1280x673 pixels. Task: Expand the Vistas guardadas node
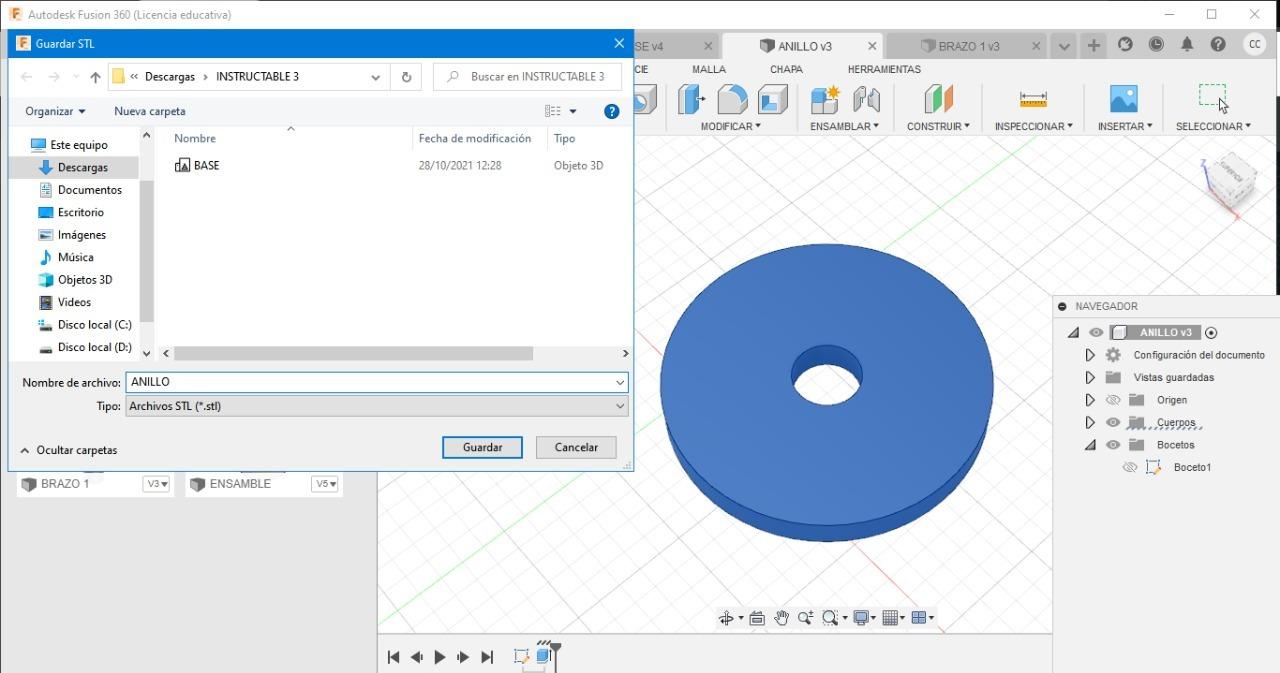[x=1090, y=377]
